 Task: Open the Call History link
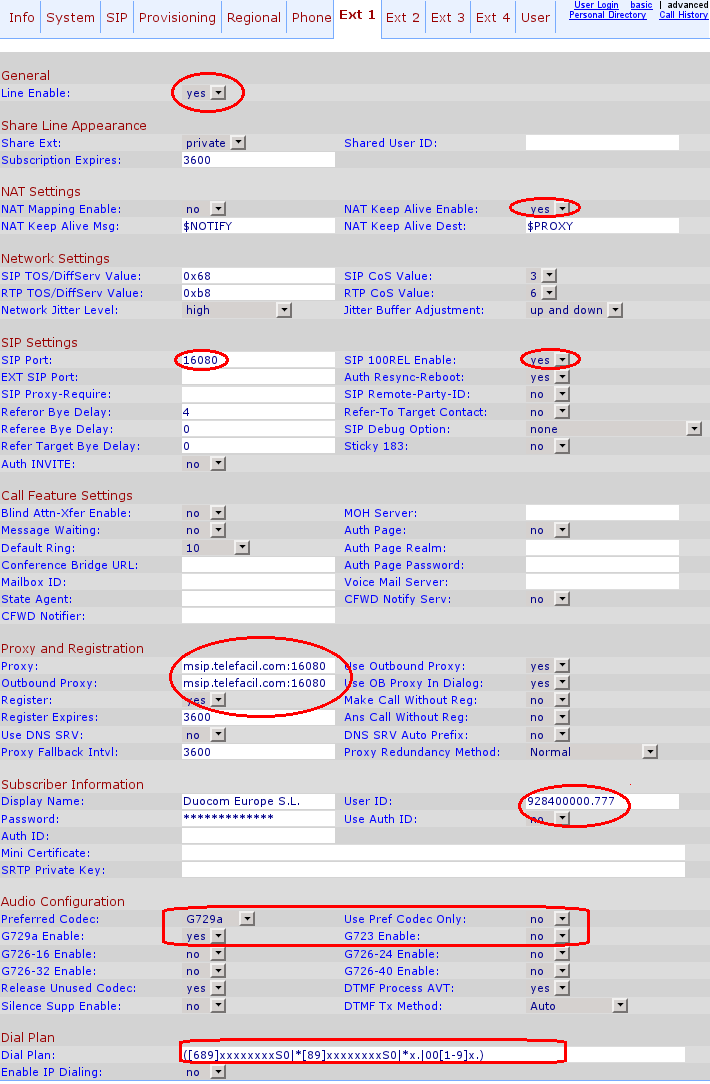(x=683, y=15)
